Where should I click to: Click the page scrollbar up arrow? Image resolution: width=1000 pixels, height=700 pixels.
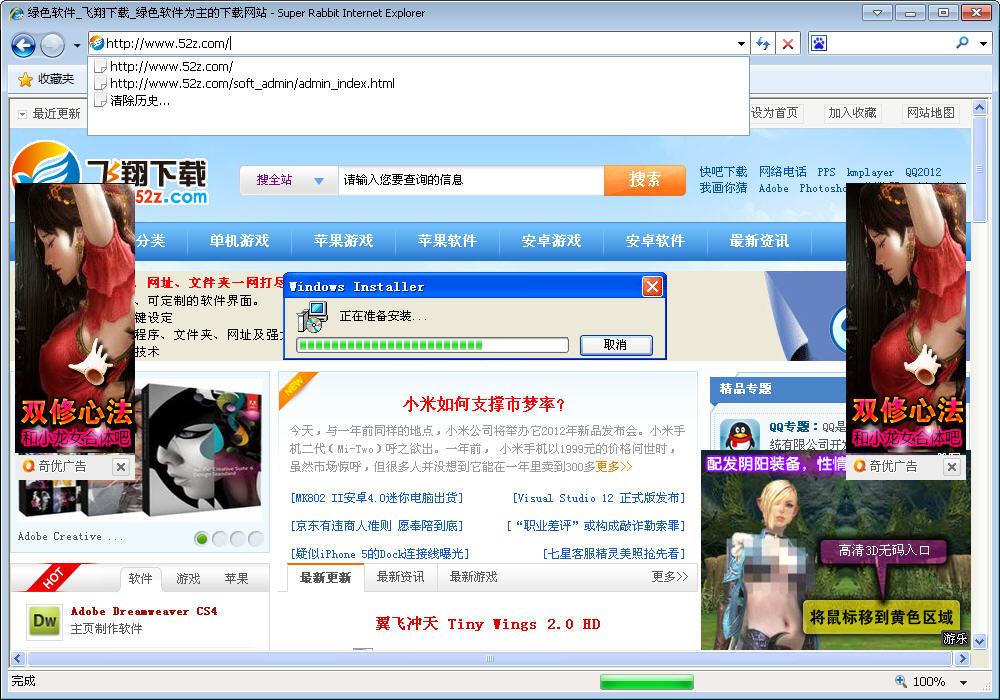click(x=980, y=107)
